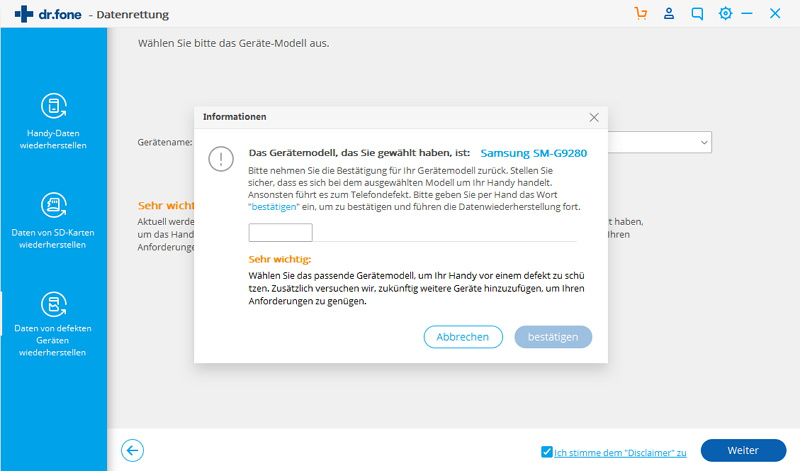Image resolution: width=800 pixels, height=471 pixels.
Task: Open the settings gear icon
Action: click(x=725, y=13)
